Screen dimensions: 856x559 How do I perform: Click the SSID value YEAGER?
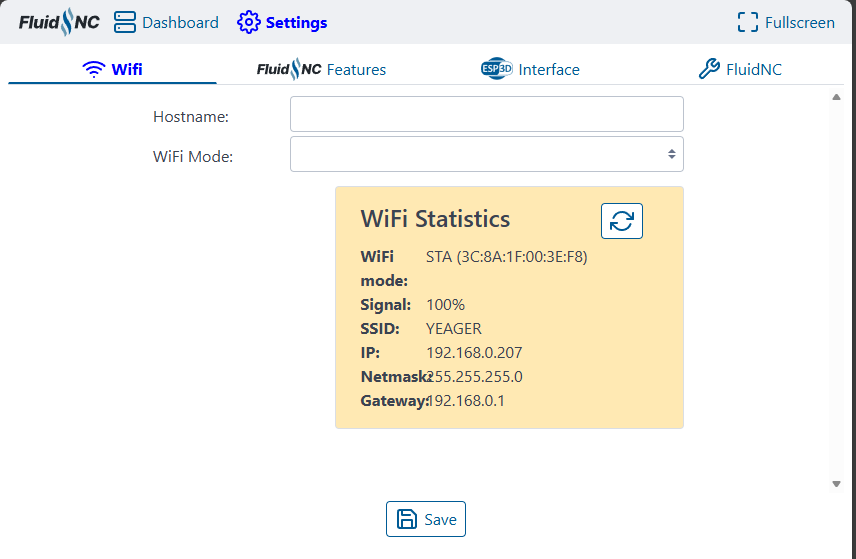tap(453, 329)
